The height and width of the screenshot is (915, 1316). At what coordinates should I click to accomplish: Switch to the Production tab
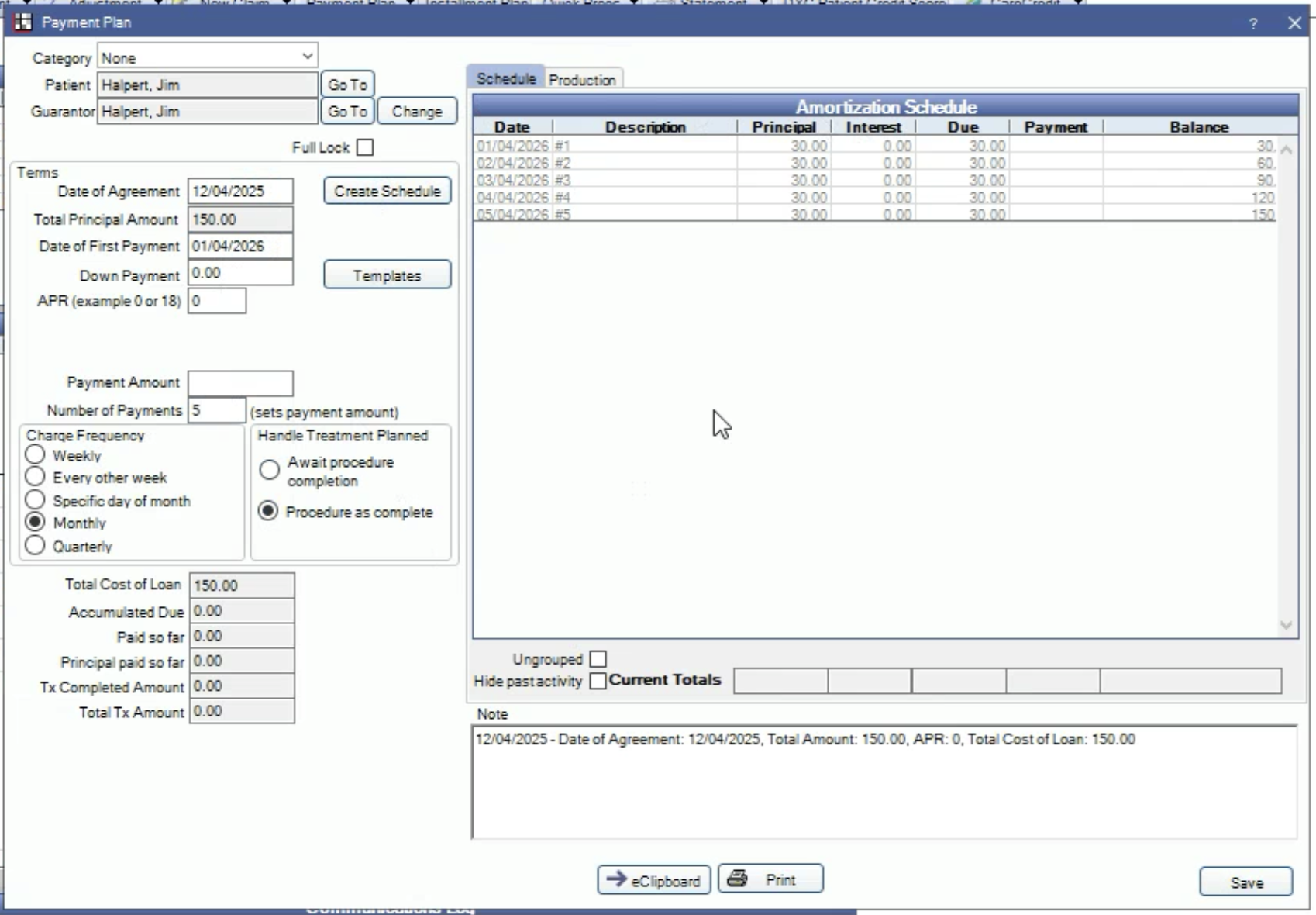[x=581, y=80]
